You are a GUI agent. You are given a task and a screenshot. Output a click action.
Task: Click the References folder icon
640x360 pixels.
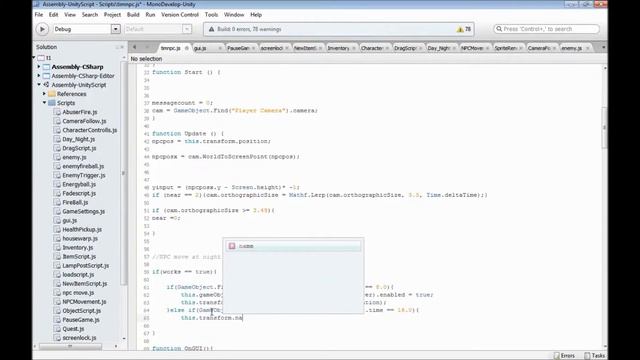(52, 93)
